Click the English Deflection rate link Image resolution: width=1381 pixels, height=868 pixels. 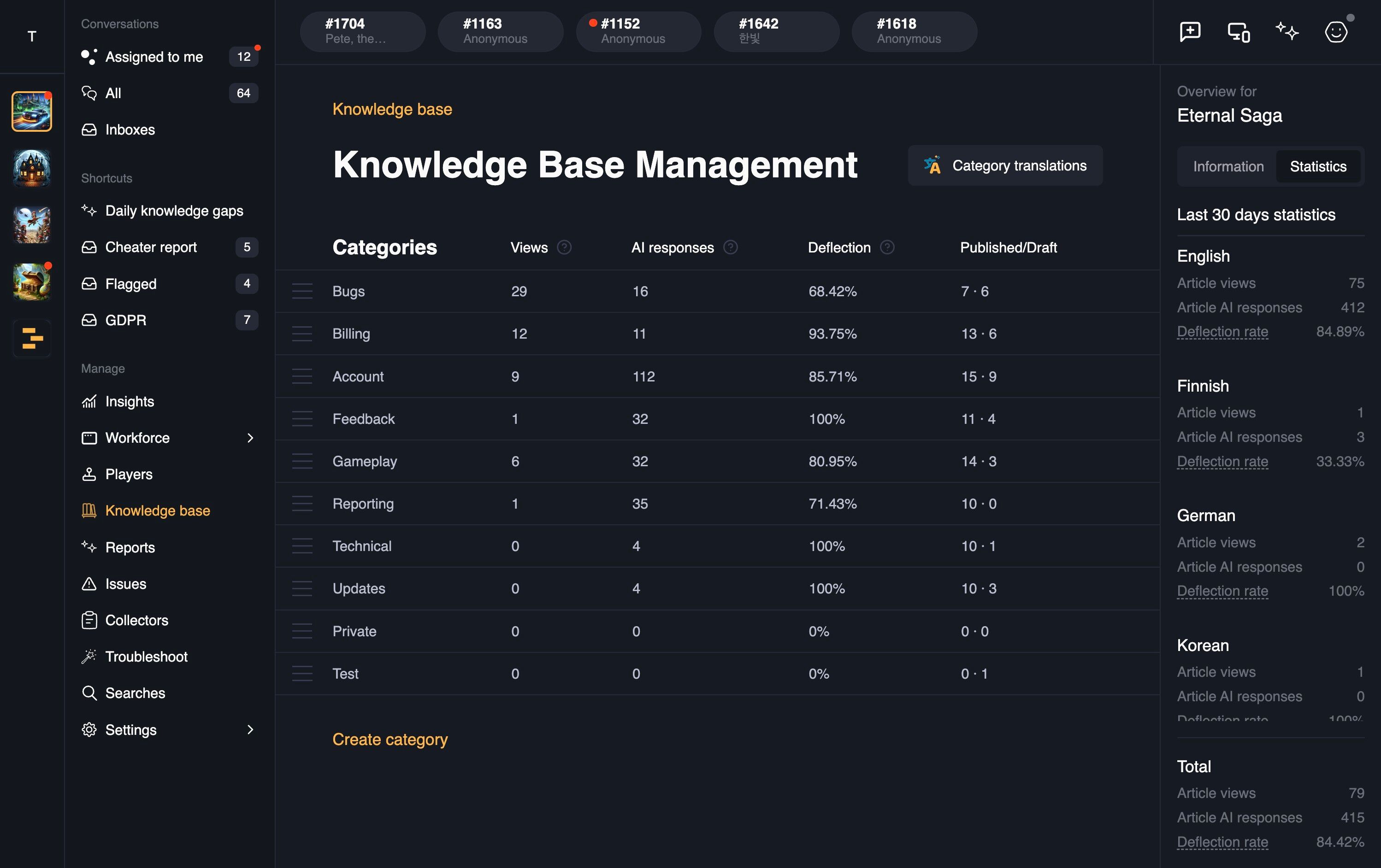1222,331
